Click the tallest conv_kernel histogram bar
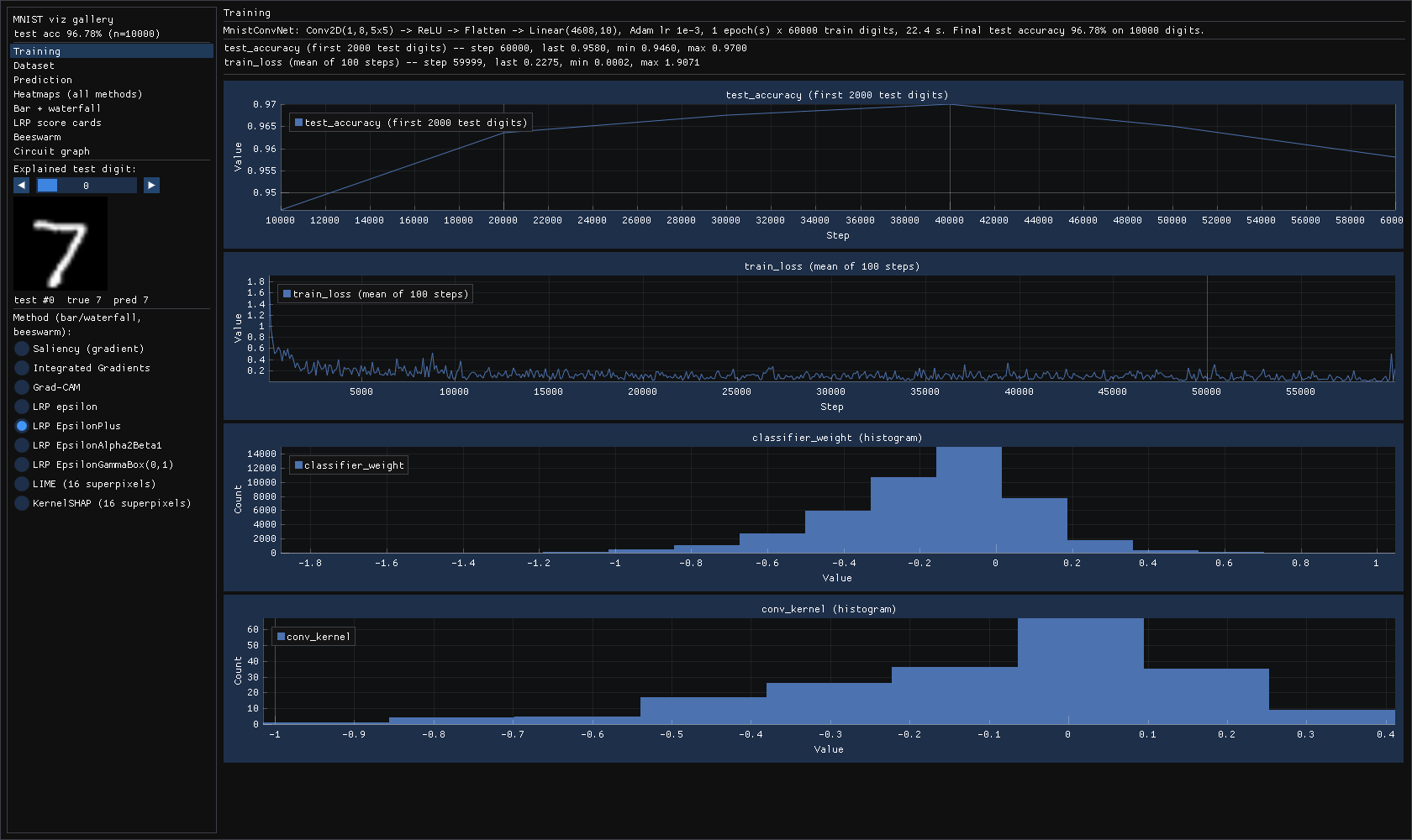Screen dimensions: 1412x840 point(1081,671)
